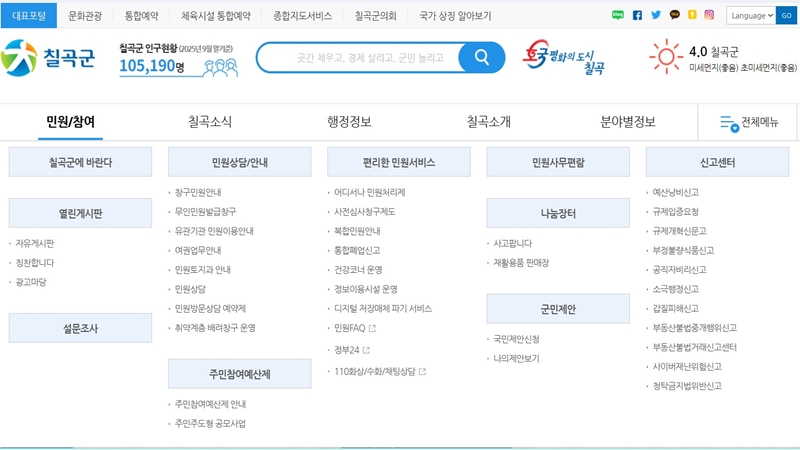Image resolution: width=800 pixels, height=450 pixels.
Task: Select the 칠곡소식 main menu
Action: click(210, 122)
